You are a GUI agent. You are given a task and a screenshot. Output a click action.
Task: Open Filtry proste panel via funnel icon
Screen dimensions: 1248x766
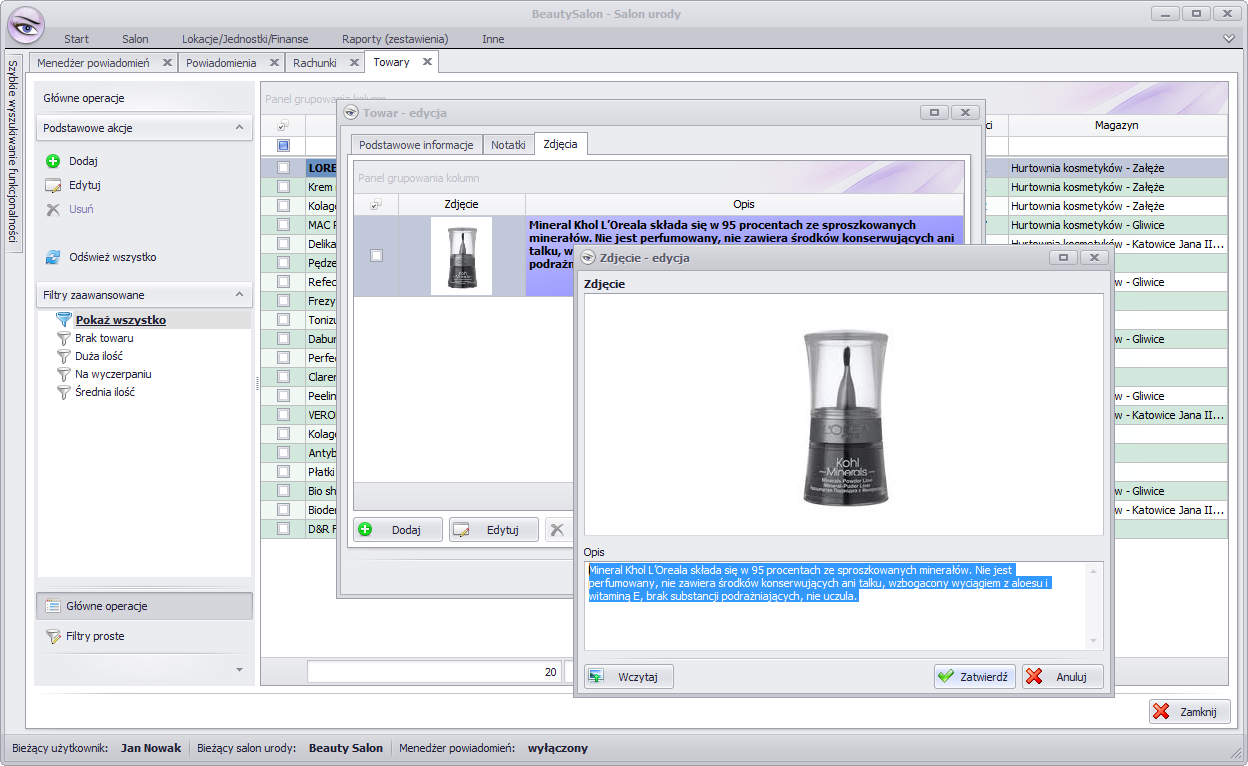coord(54,636)
